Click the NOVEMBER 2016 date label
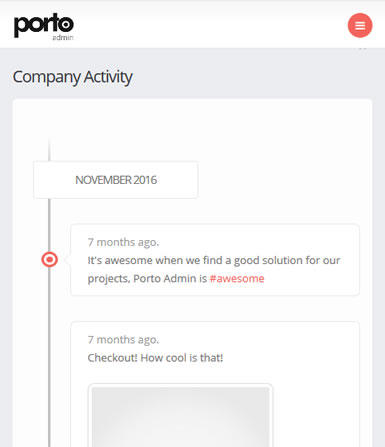Image resolution: width=385 pixels, height=447 pixels. tap(116, 180)
